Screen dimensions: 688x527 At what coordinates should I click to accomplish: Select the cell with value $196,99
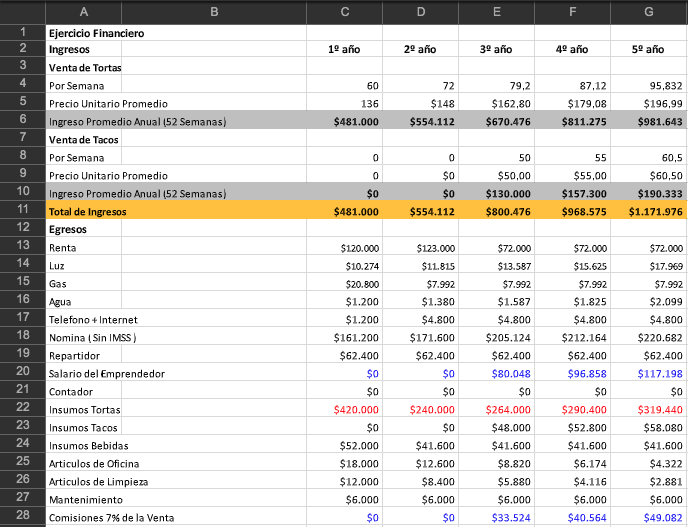pyautogui.click(x=649, y=104)
